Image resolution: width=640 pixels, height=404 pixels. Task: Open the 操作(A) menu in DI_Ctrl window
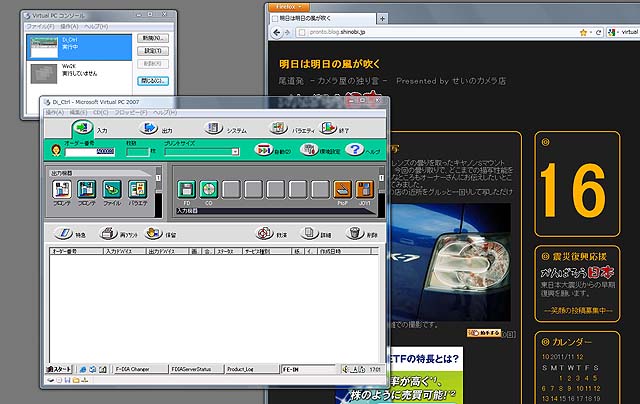[55, 113]
